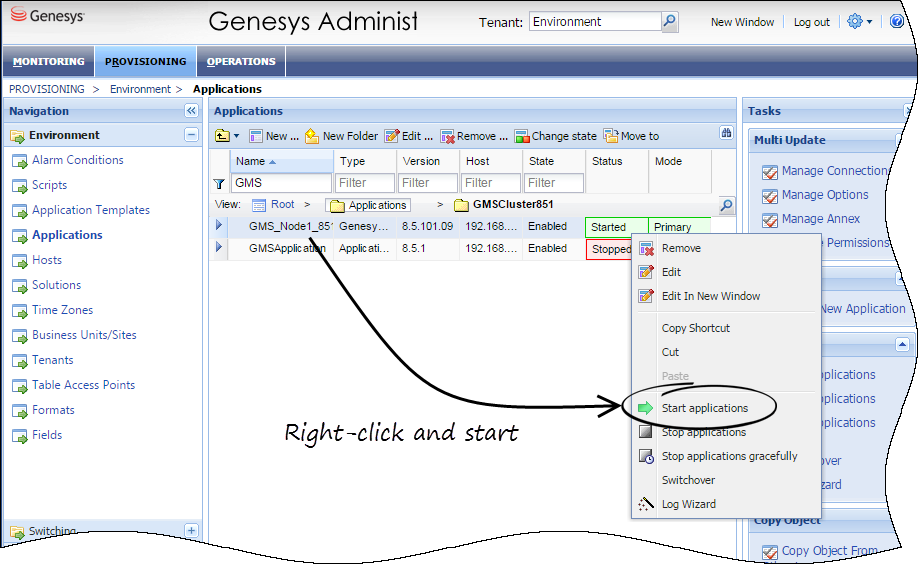Open Alarm Conditions in navigation
The height and width of the screenshot is (565, 919).
pyautogui.click(x=77, y=160)
